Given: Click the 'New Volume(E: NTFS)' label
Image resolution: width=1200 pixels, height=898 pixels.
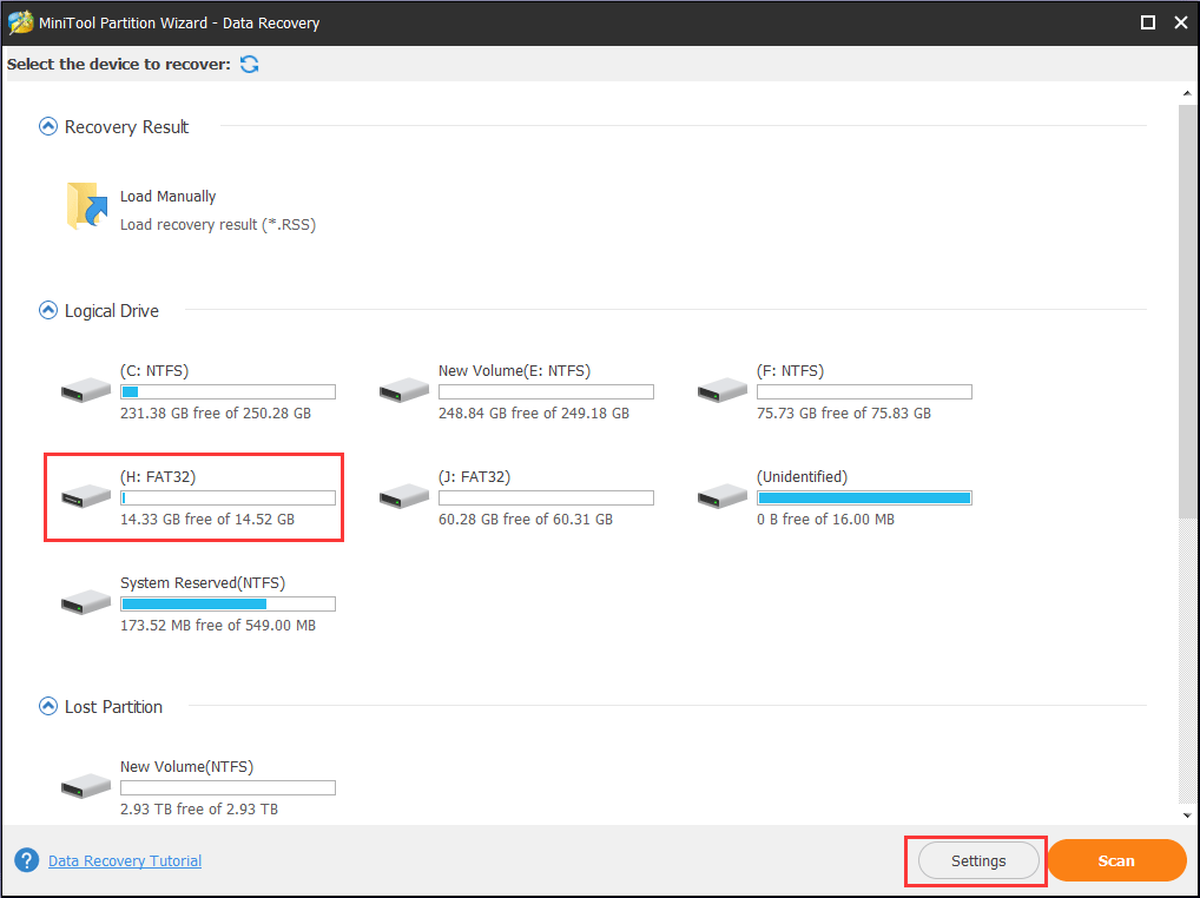Looking at the screenshot, I should (514, 371).
